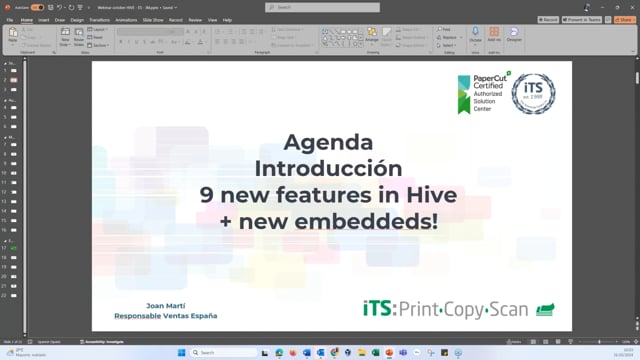Open the Layout dropdown
Image resolution: width=640 pixels, height=360 pixels.
(98, 29)
